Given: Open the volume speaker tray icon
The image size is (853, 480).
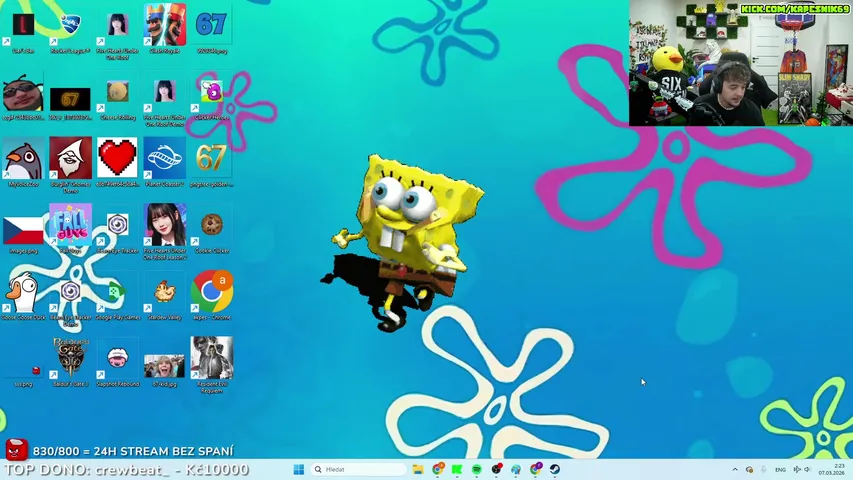Looking at the screenshot, I should [808, 469].
